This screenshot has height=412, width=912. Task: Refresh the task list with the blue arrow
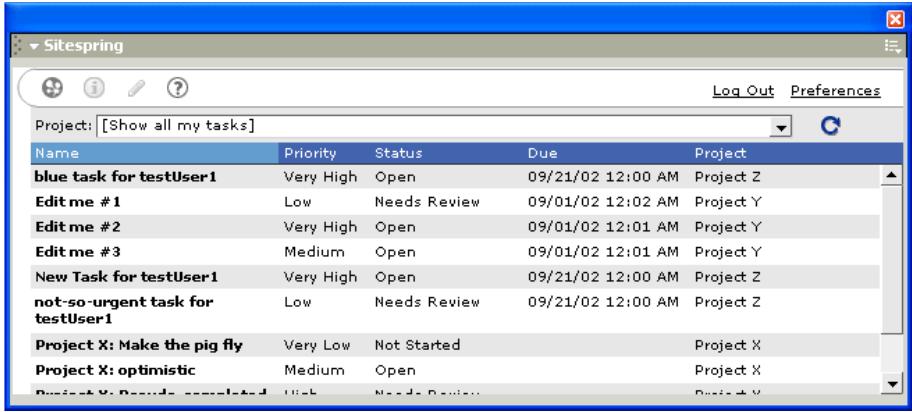tap(831, 126)
